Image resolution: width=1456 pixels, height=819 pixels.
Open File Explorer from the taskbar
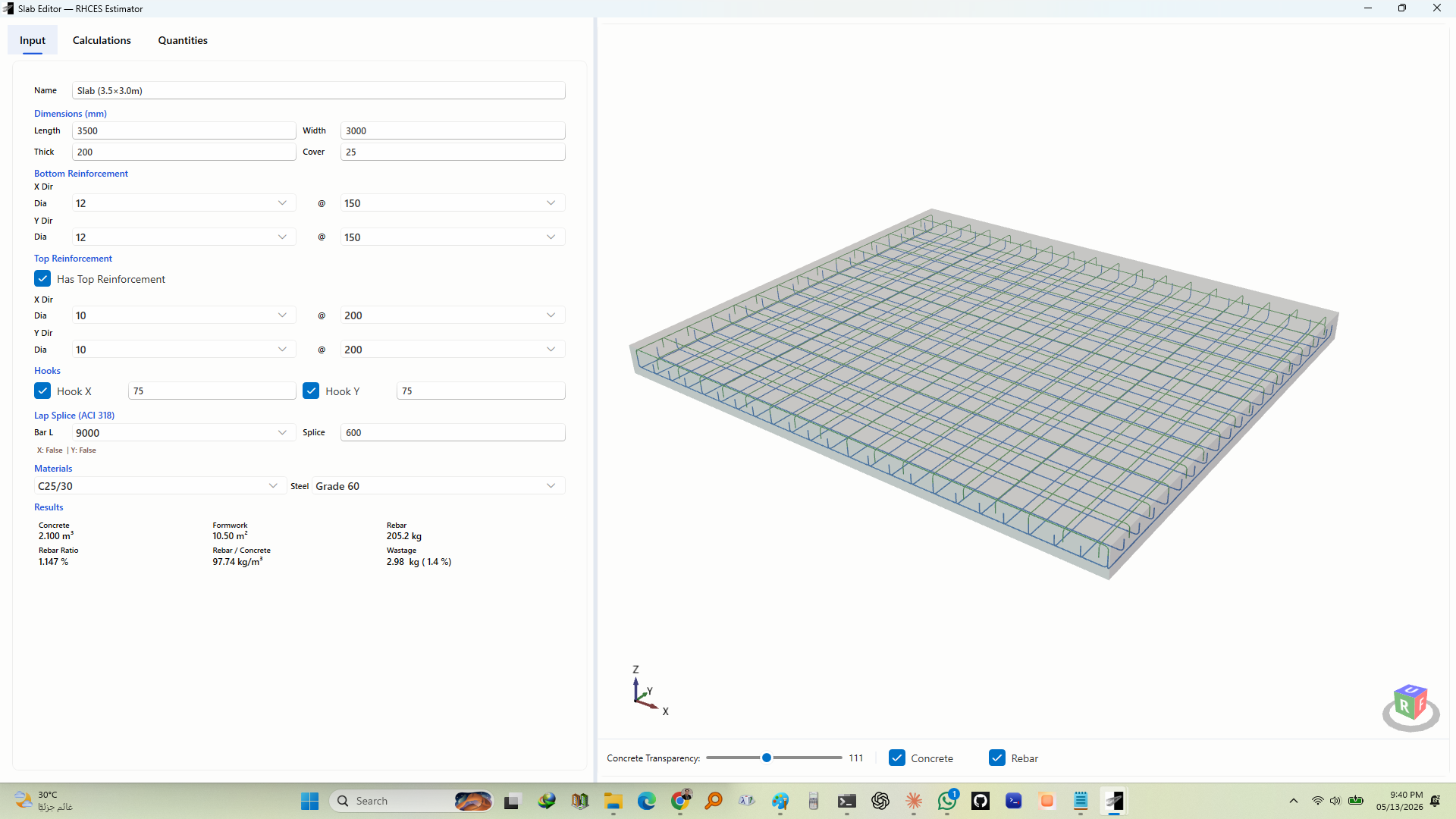(x=613, y=801)
